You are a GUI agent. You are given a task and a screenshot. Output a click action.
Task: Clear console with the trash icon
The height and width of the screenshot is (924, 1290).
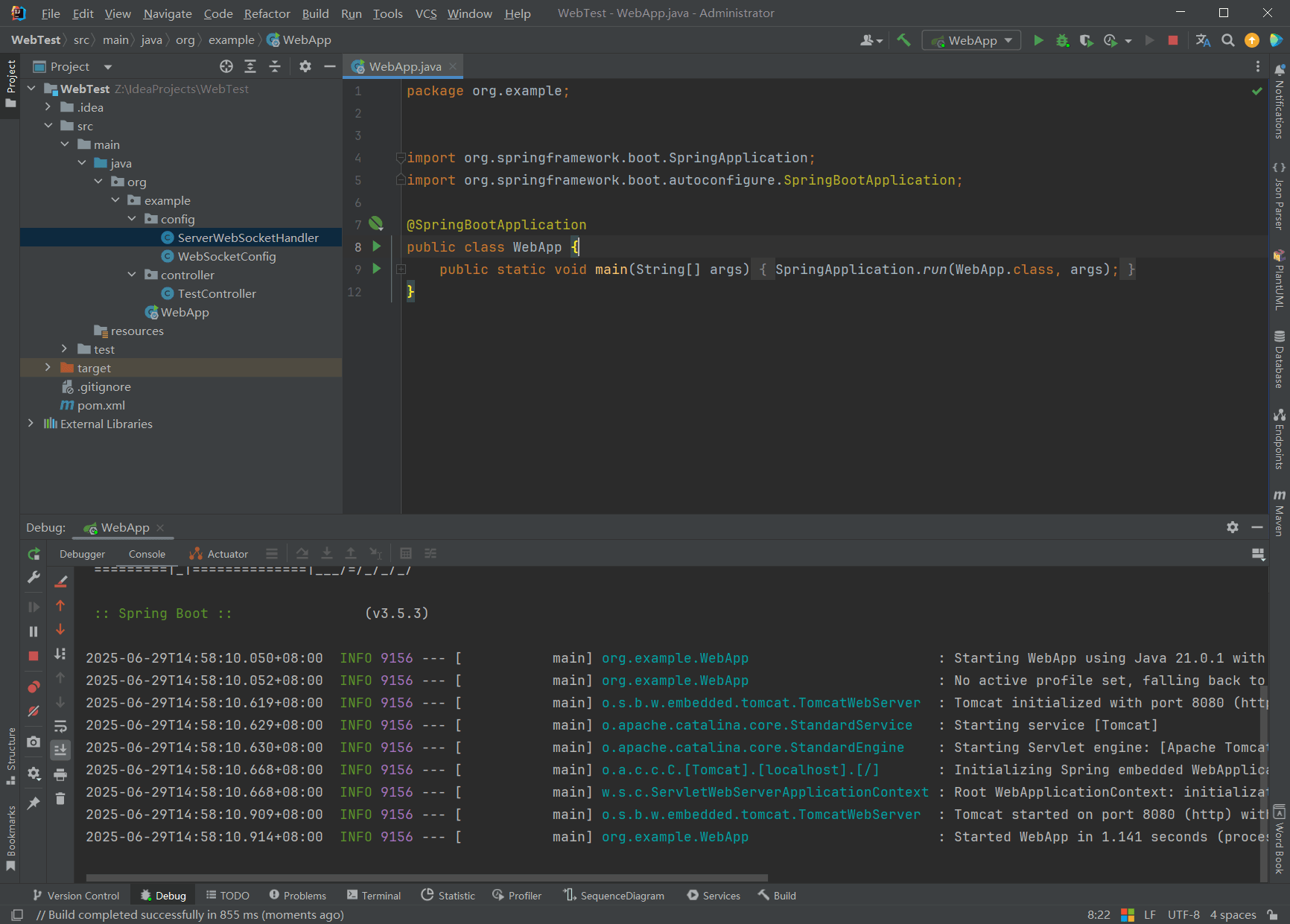pos(60,799)
